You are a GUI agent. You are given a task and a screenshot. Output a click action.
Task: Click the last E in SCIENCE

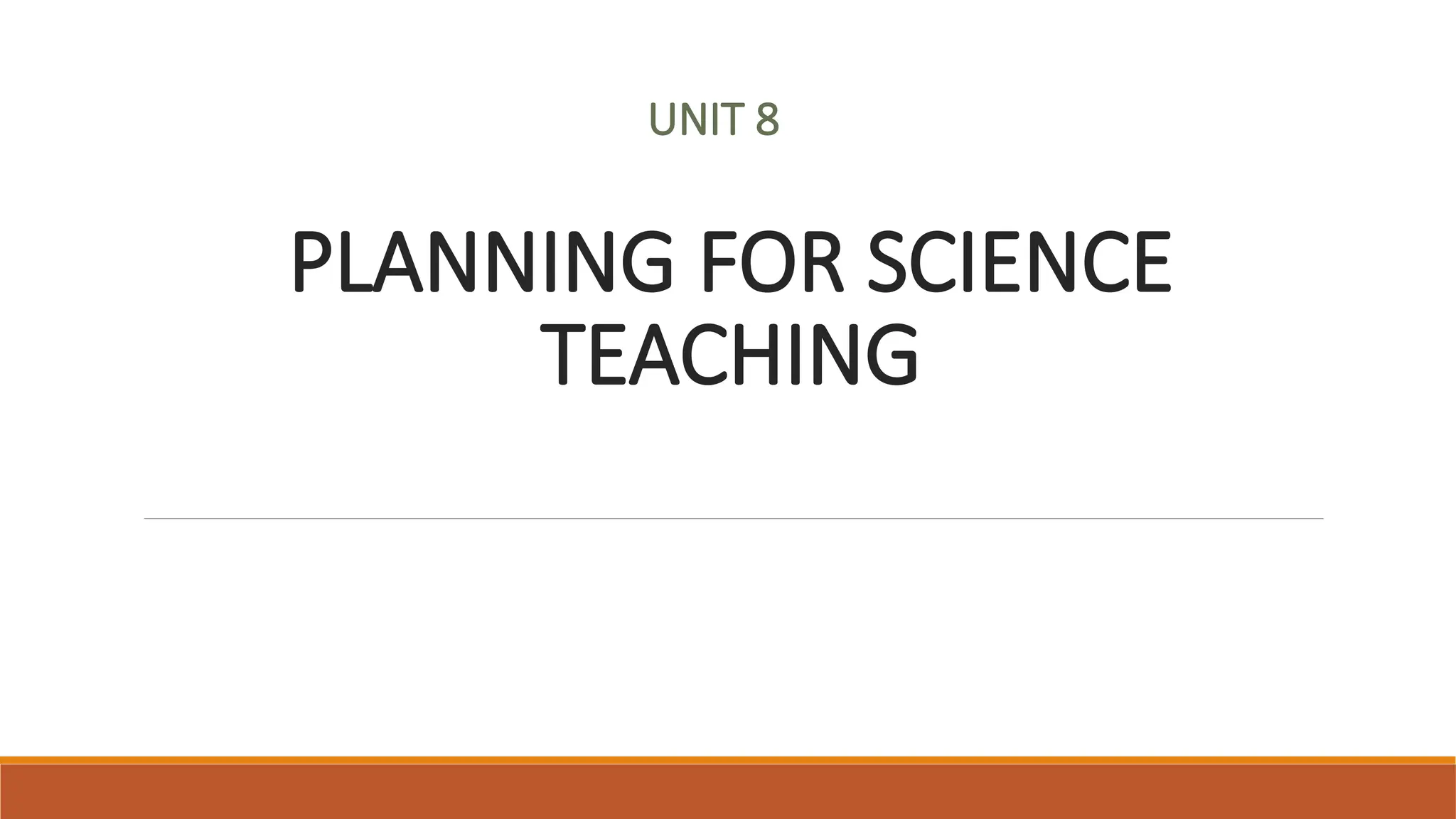click(x=1151, y=262)
